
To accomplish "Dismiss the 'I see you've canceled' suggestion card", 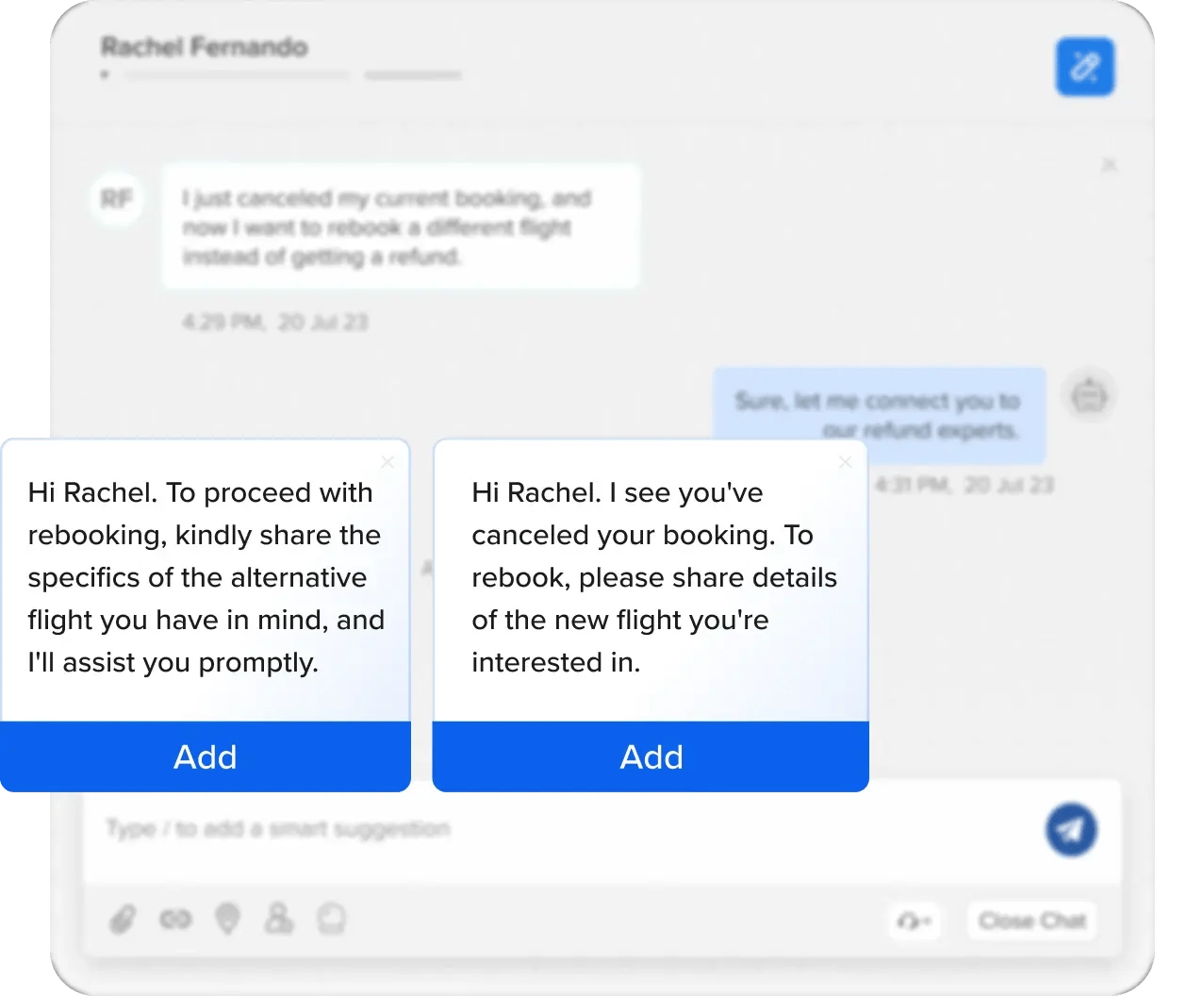I will tap(845, 462).
